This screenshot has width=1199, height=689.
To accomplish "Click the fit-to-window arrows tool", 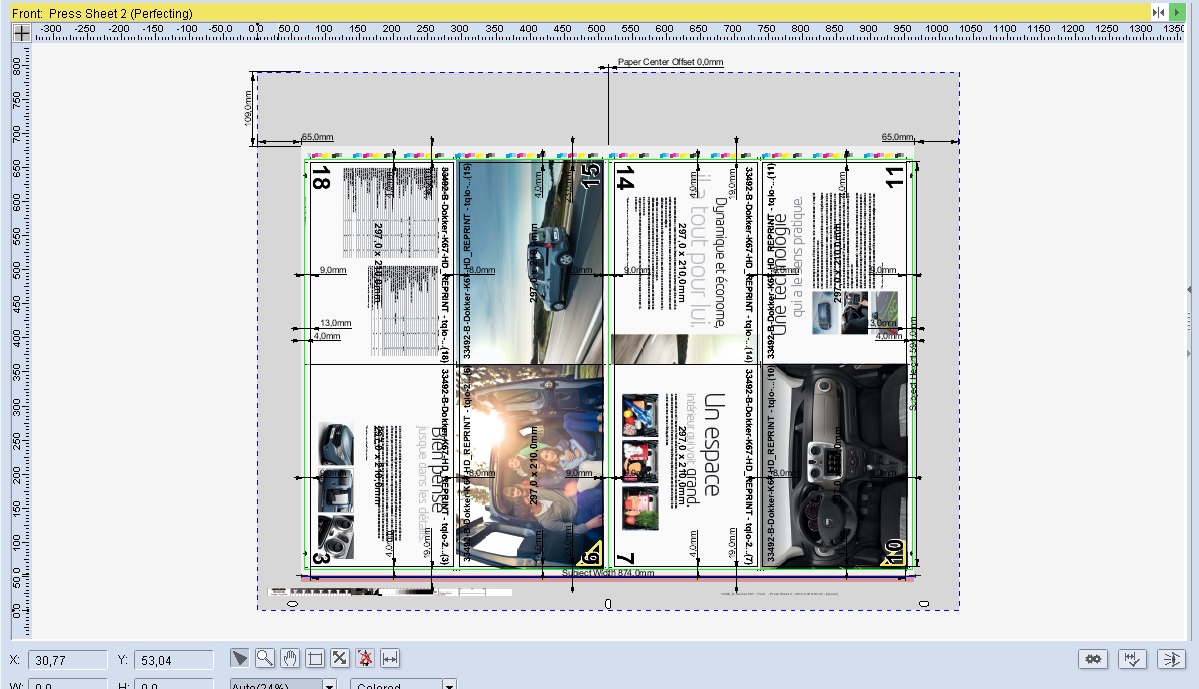I will 340,658.
